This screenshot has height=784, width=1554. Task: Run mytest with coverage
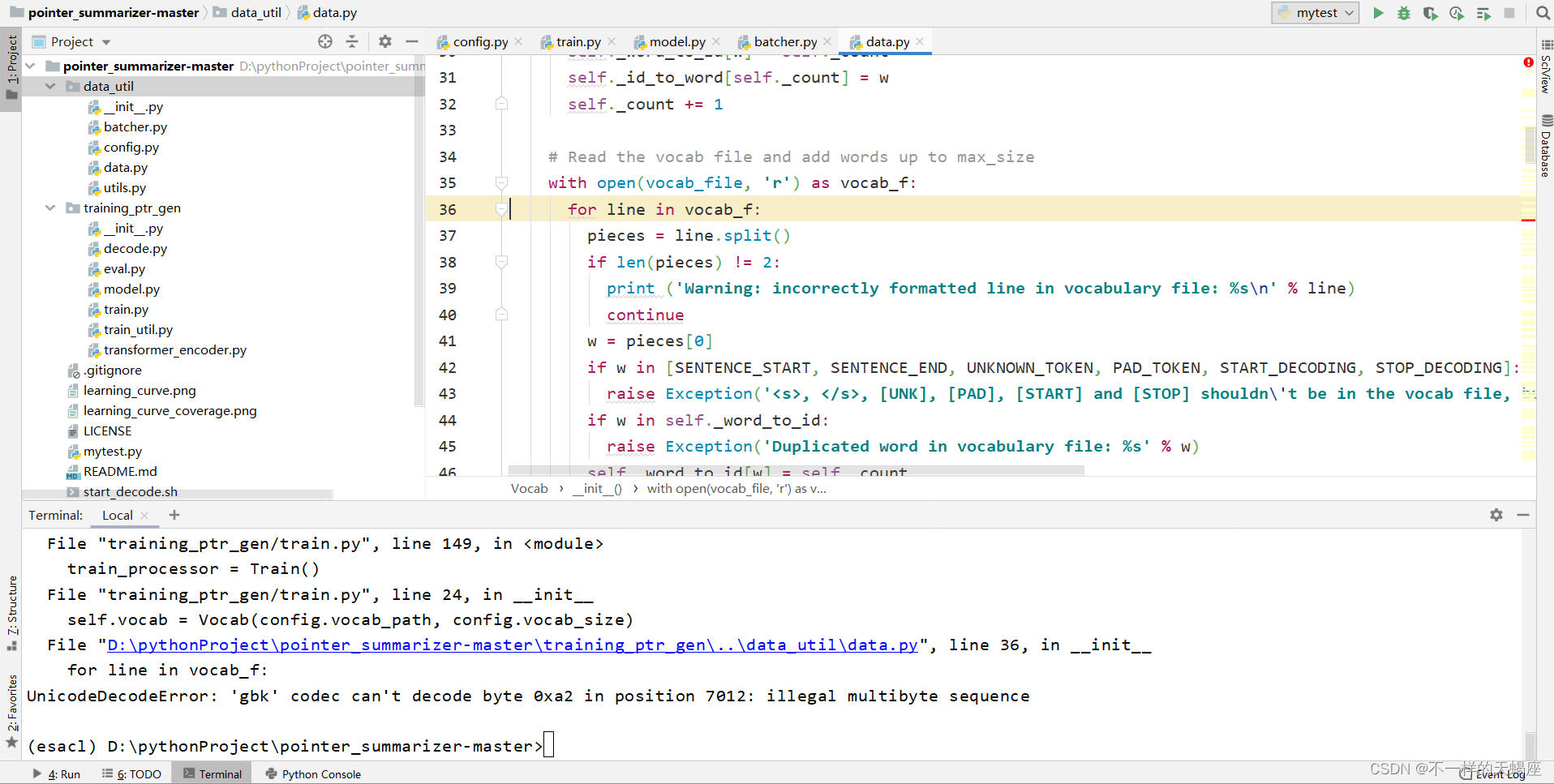pos(1431,13)
